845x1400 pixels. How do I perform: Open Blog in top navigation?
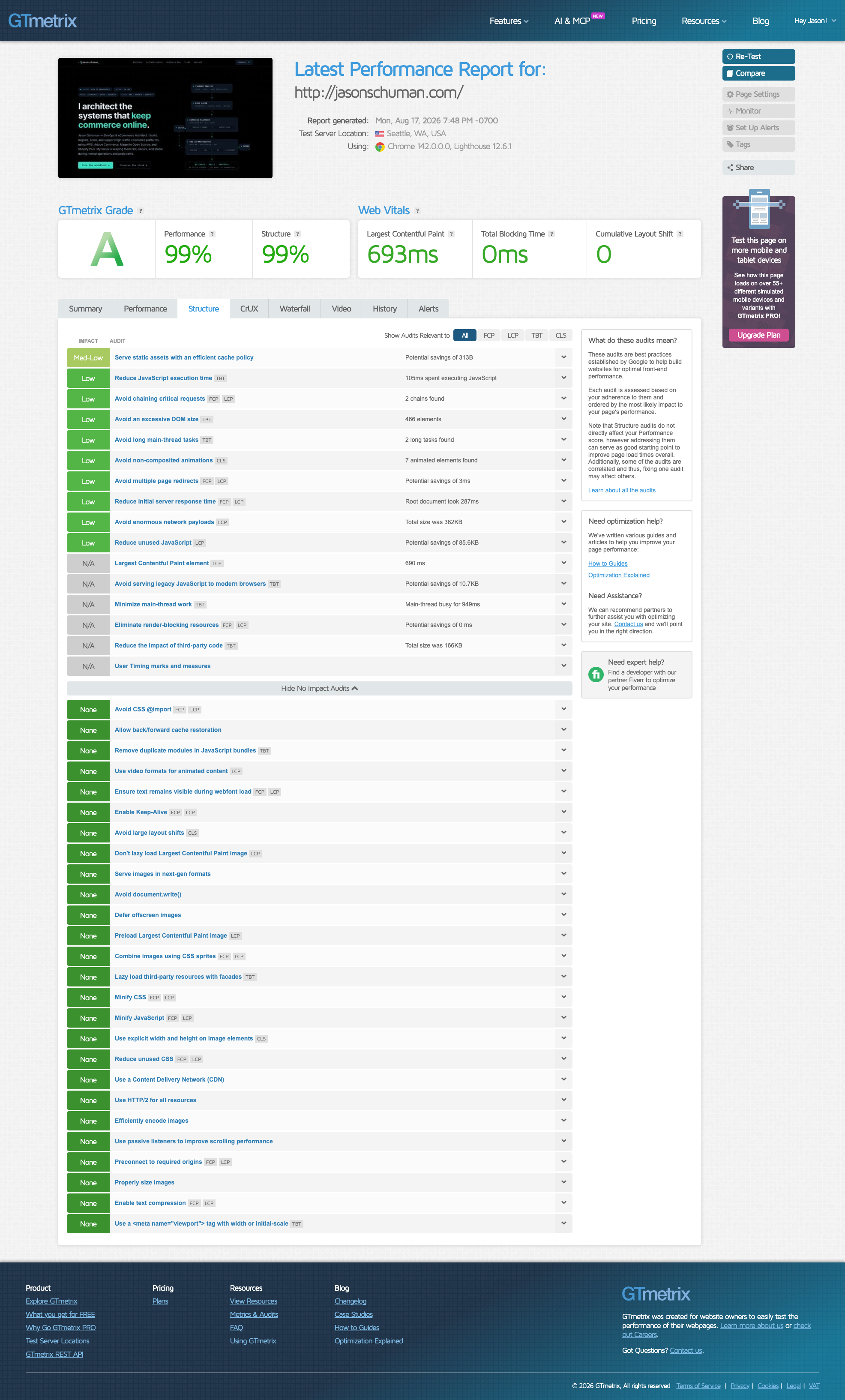click(x=760, y=21)
